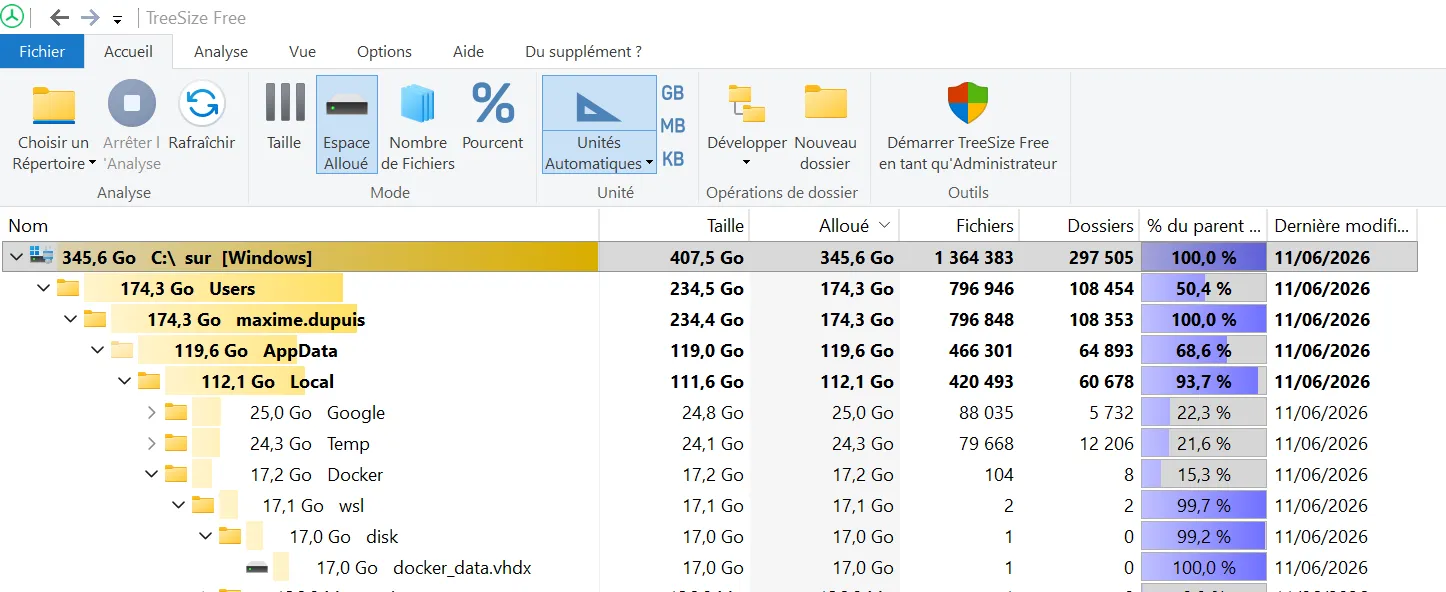Click the 15,3 % bar for Docker
Screen dimensions: 1446x592
click(1204, 474)
